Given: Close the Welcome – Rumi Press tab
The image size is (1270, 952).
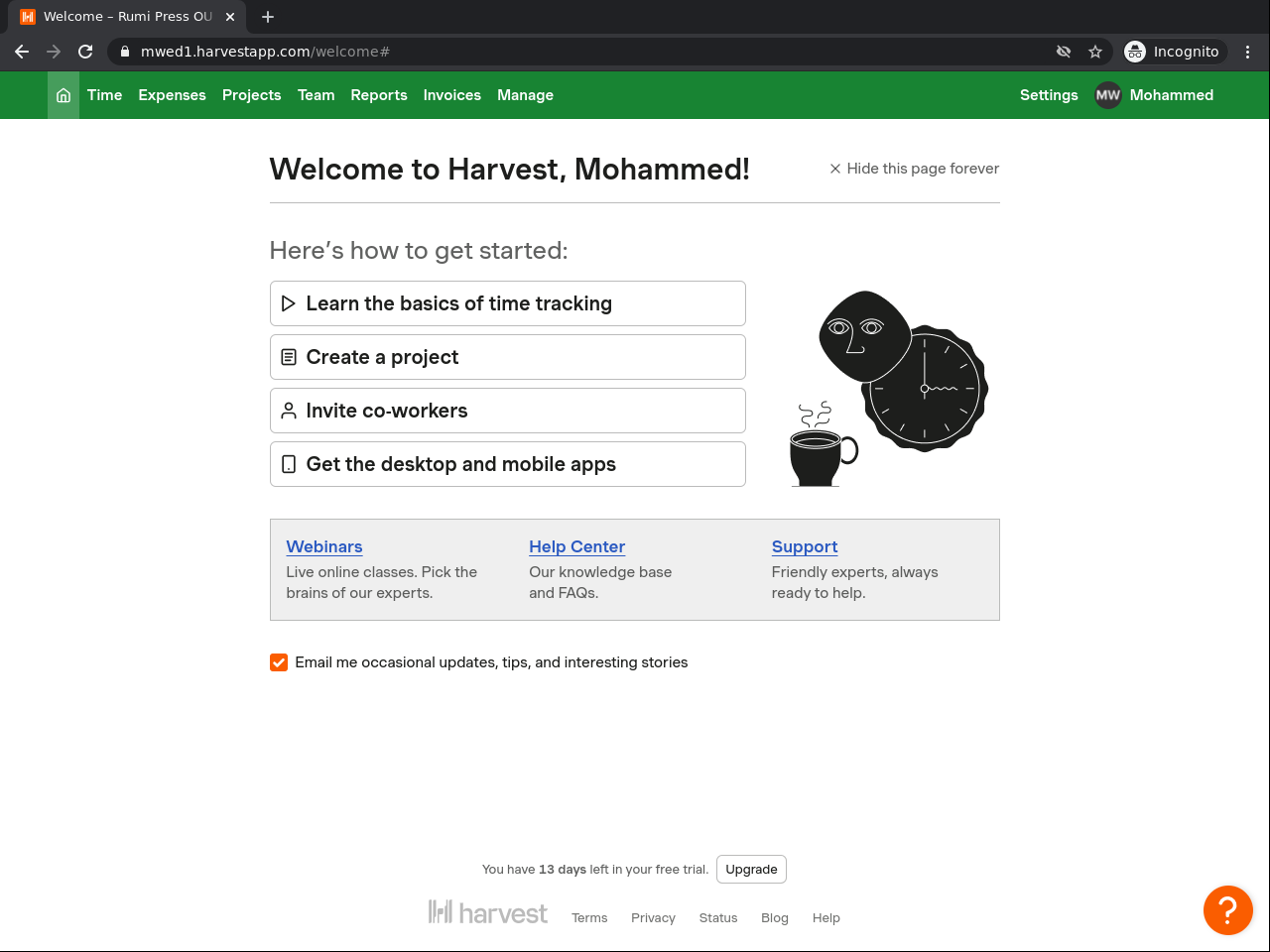Looking at the screenshot, I should (230, 17).
